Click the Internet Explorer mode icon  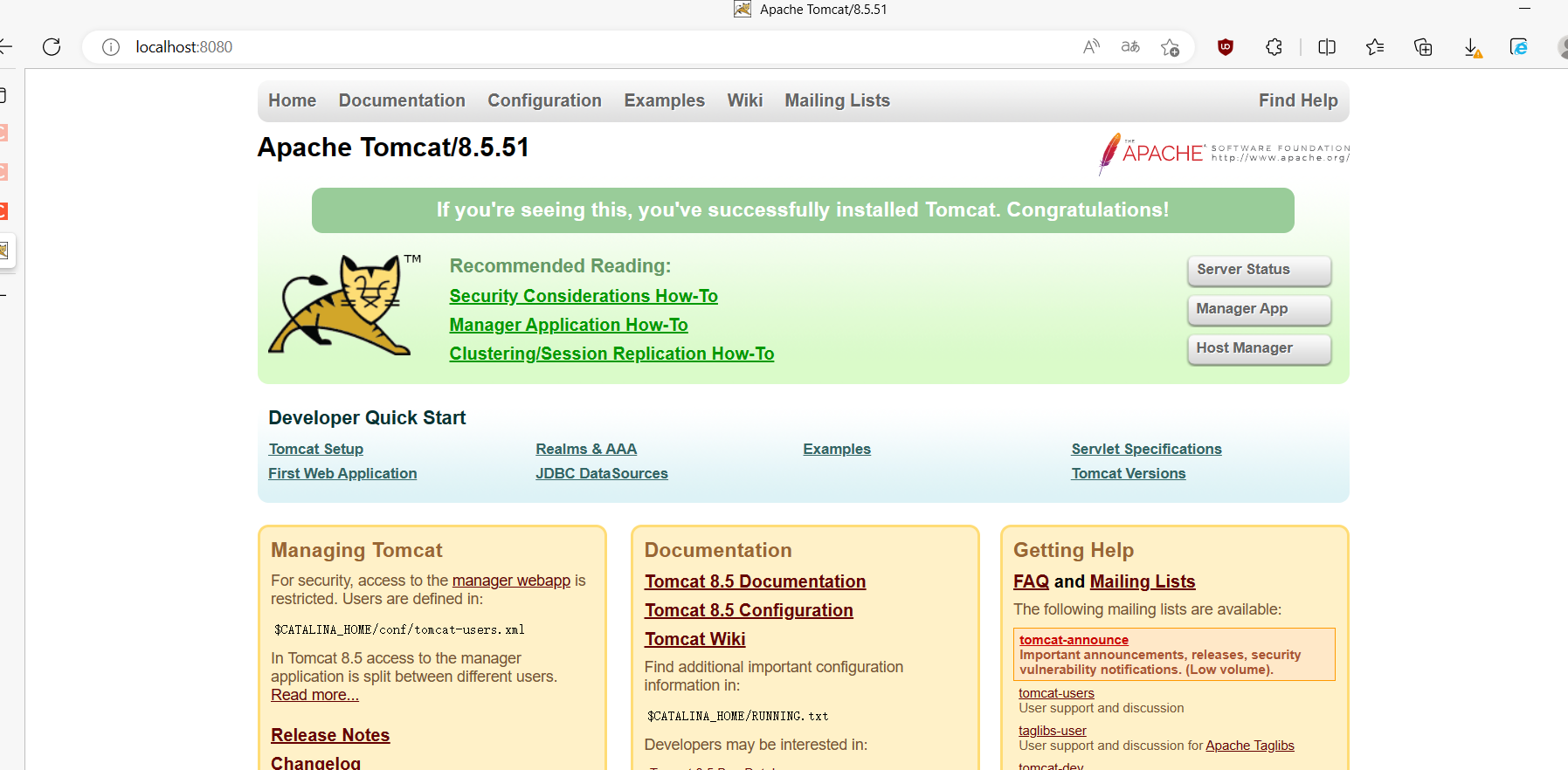1519,47
